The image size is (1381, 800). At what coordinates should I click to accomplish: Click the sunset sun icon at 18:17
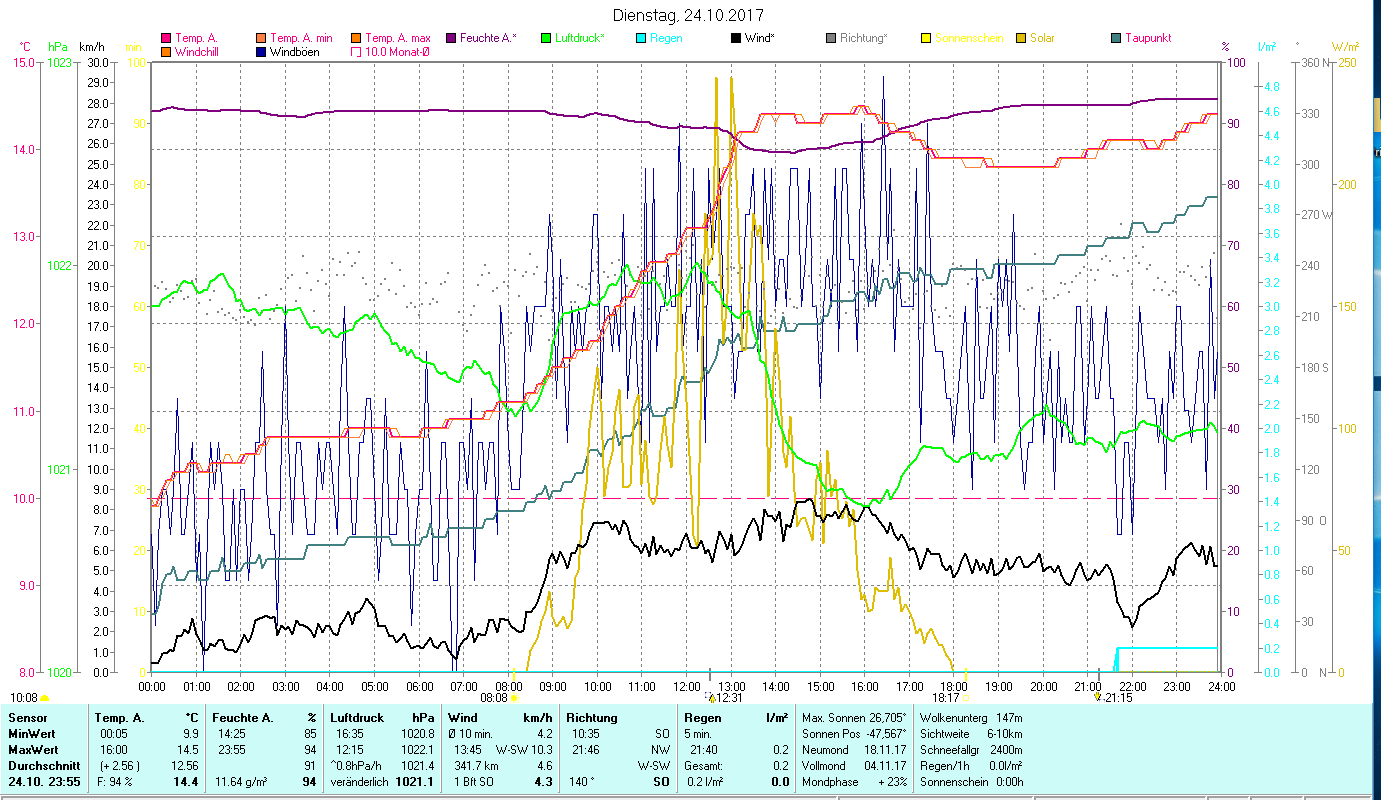tap(967, 697)
